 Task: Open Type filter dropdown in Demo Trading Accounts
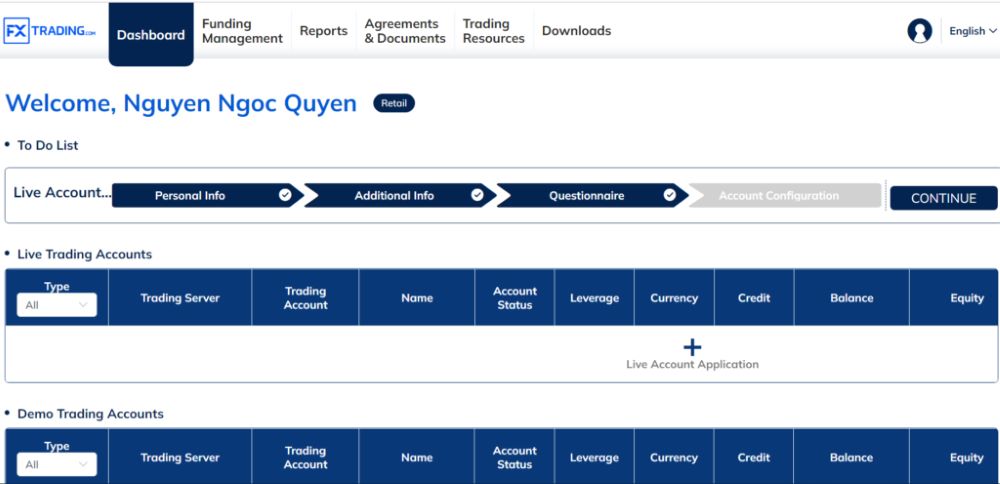click(57, 465)
